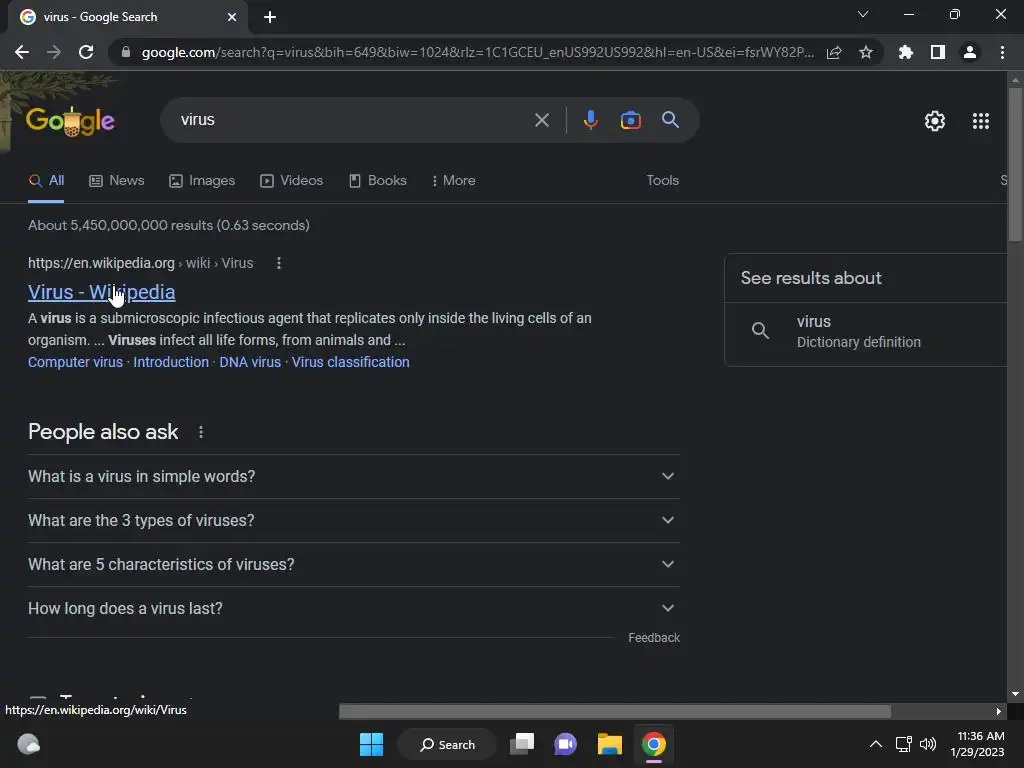Open the DNA virus sitelink
1024x768 pixels.
point(250,362)
